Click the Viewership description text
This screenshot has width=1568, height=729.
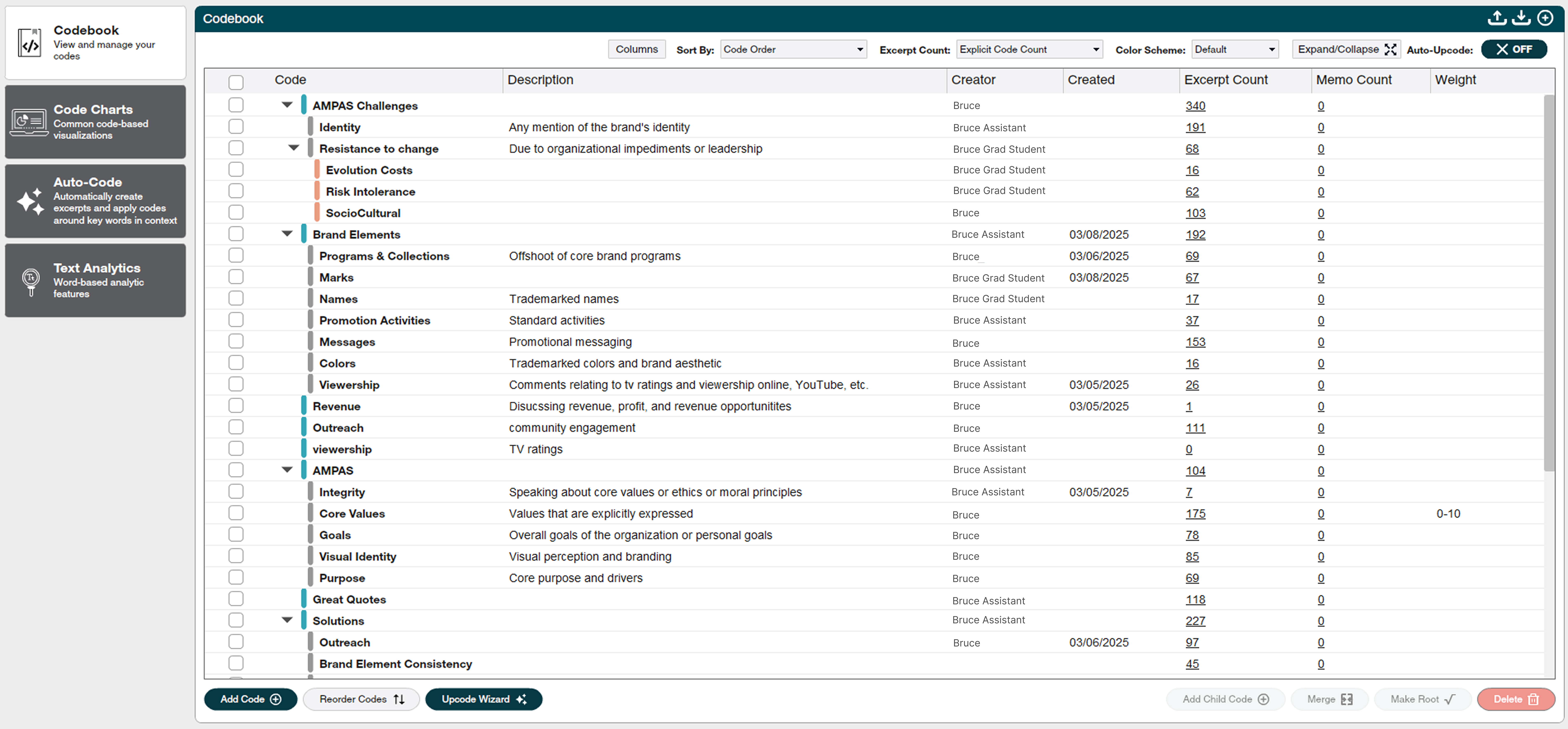[x=688, y=385]
